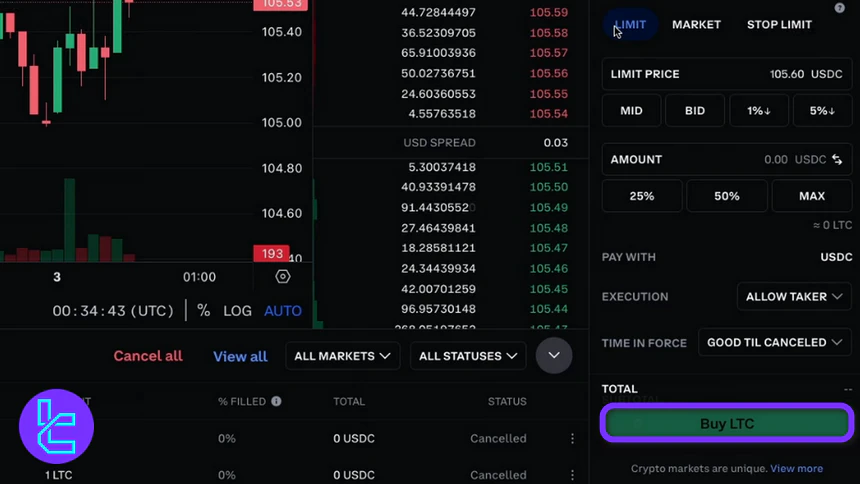Select MAX amount
The height and width of the screenshot is (484, 860).
pyautogui.click(x=812, y=196)
